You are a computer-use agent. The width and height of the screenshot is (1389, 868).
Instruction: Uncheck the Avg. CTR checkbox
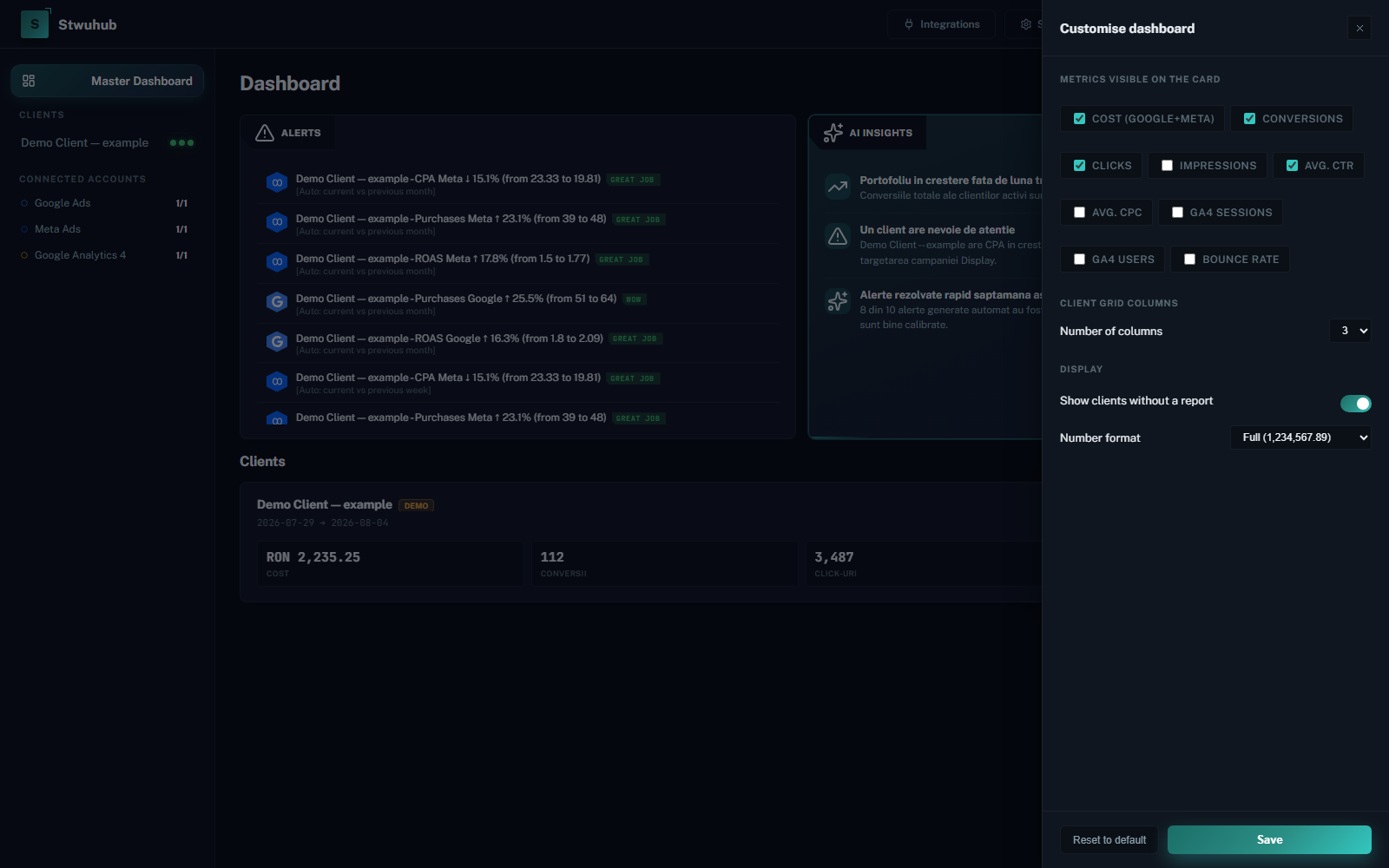pos(1292,166)
